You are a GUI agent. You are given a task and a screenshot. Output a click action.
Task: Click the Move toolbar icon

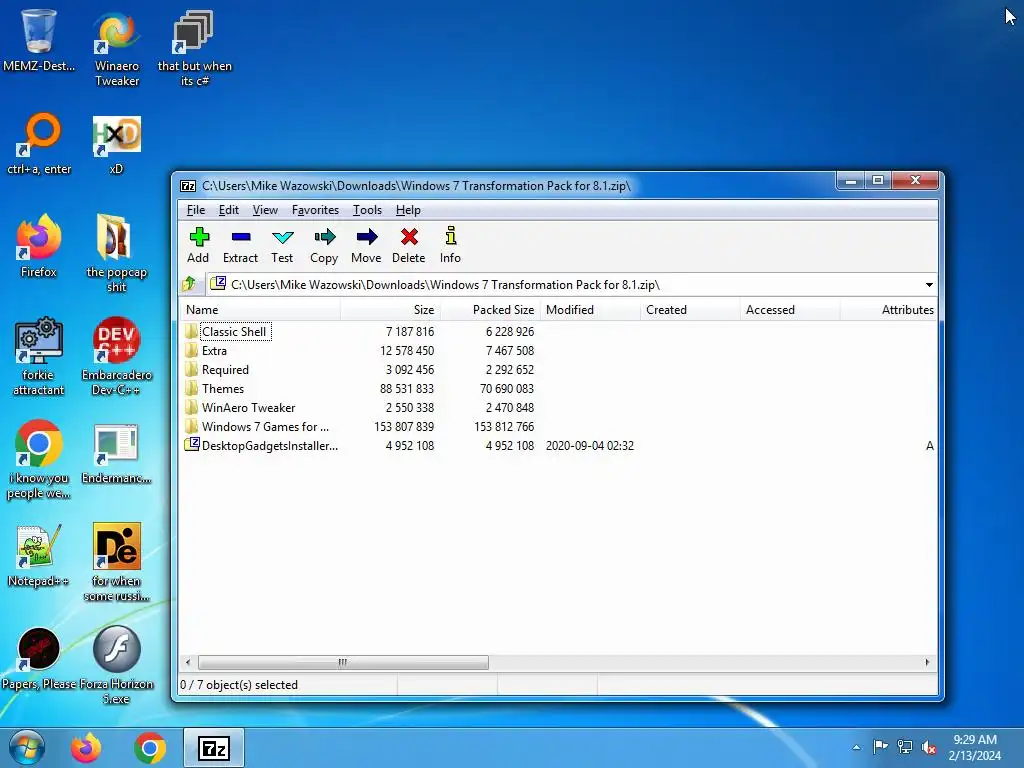(x=366, y=245)
